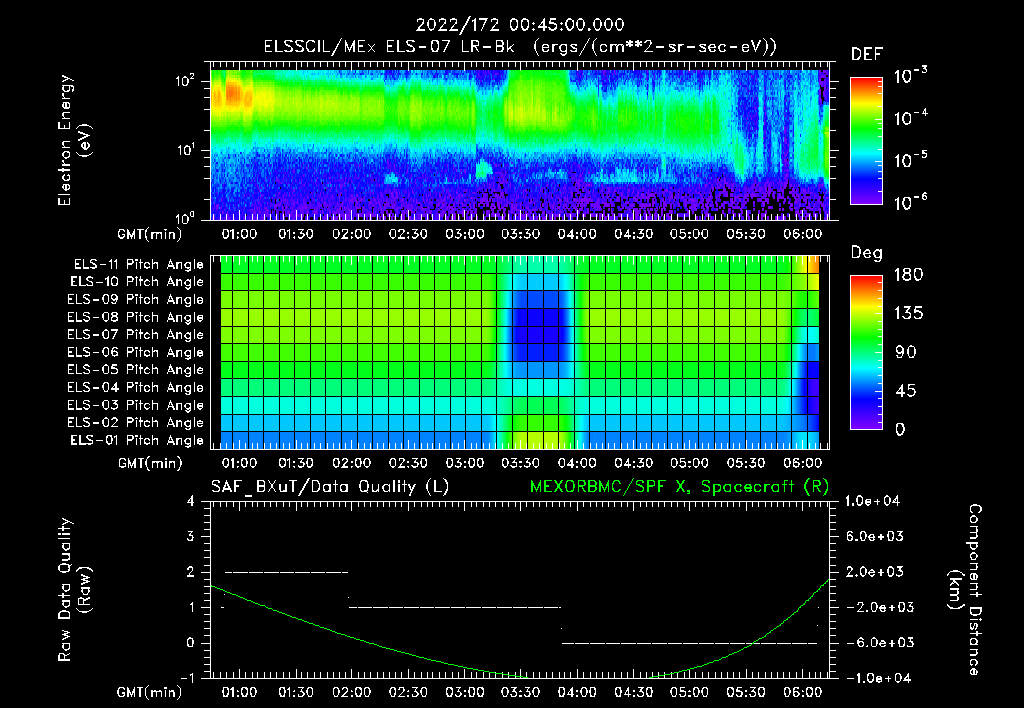
Task: Click the 0 degree colorbar tick
Action: point(900,429)
